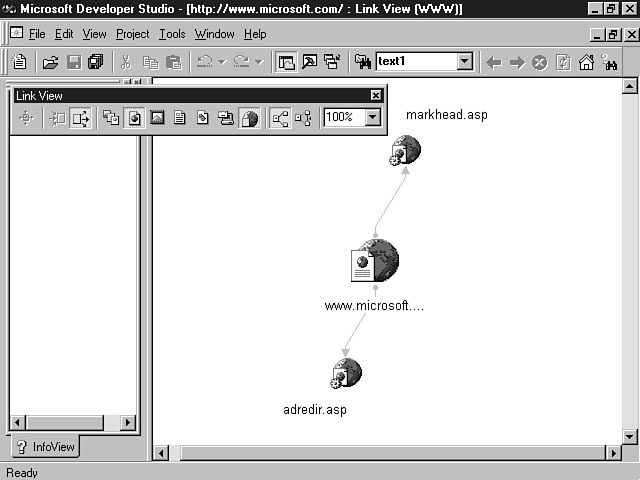The width and height of the screenshot is (640, 480).
Task: Click the Open file folder icon
Action: click(x=50, y=62)
